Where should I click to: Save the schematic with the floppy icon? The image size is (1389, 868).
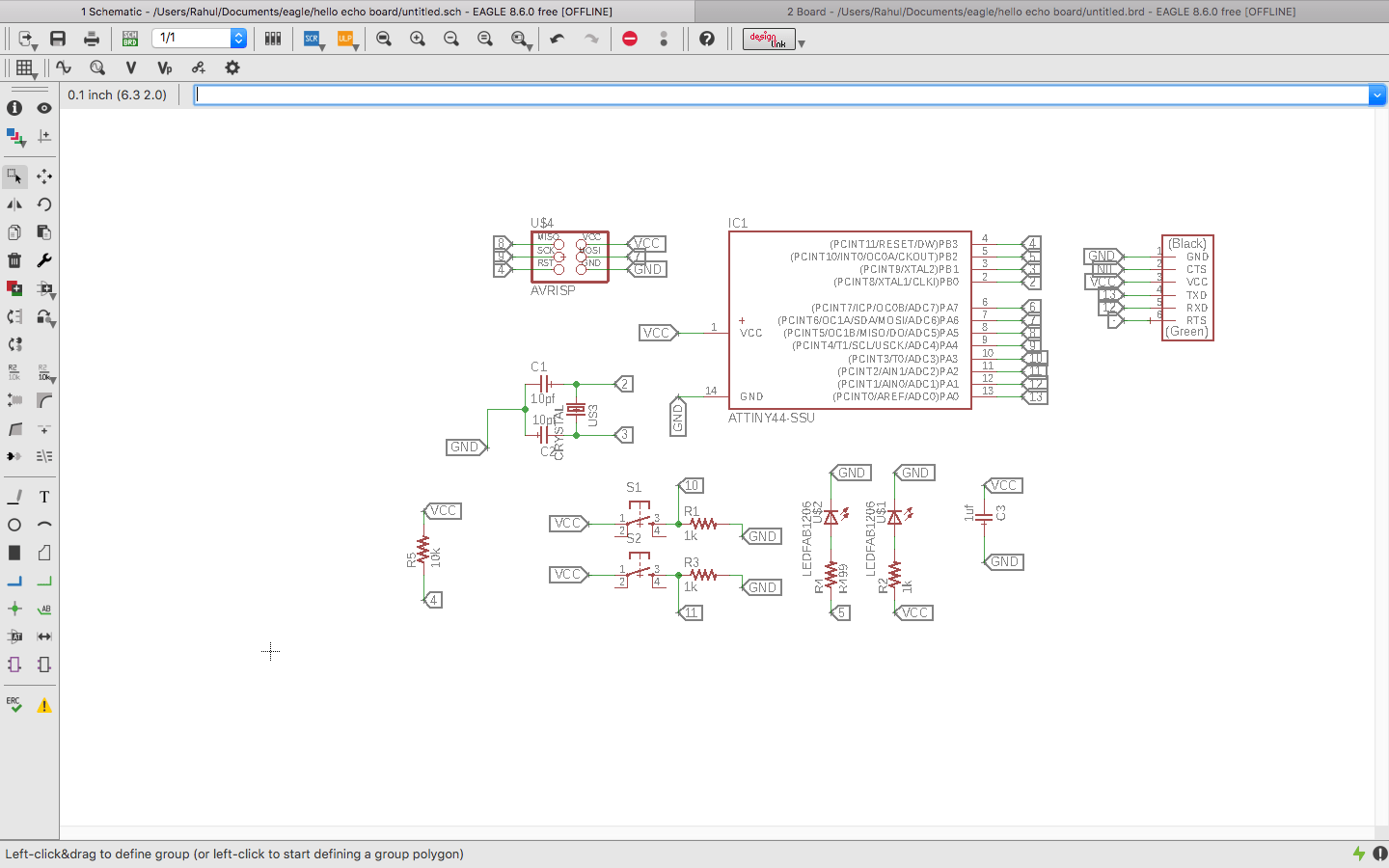(x=58, y=39)
